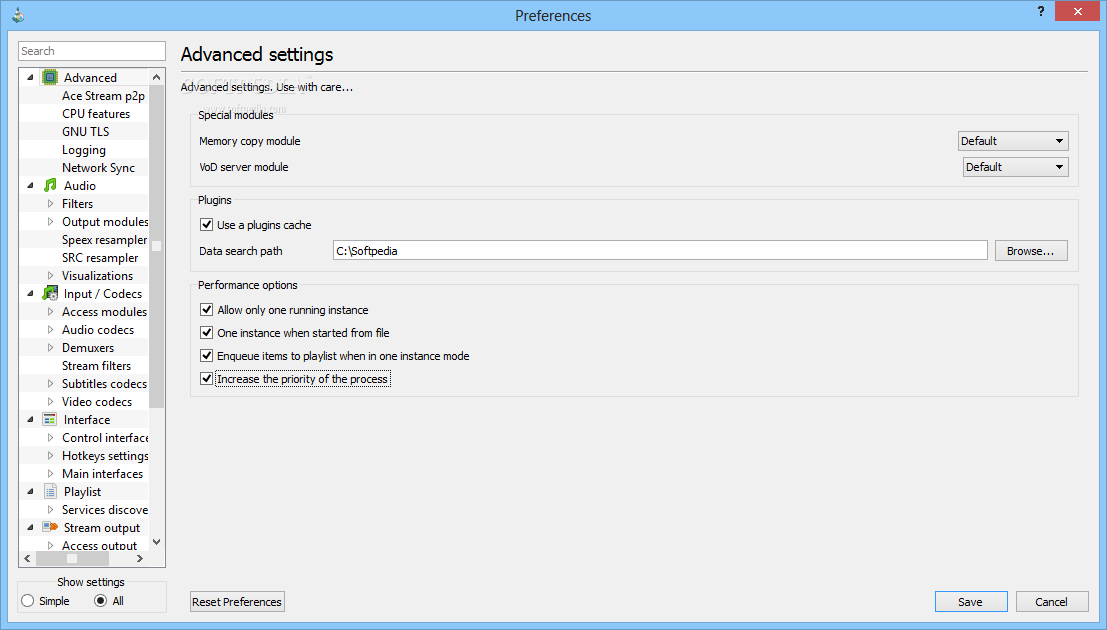The height and width of the screenshot is (630, 1107).
Task: Select Main interfaces tree item
Action: pyautogui.click(x=102, y=474)
